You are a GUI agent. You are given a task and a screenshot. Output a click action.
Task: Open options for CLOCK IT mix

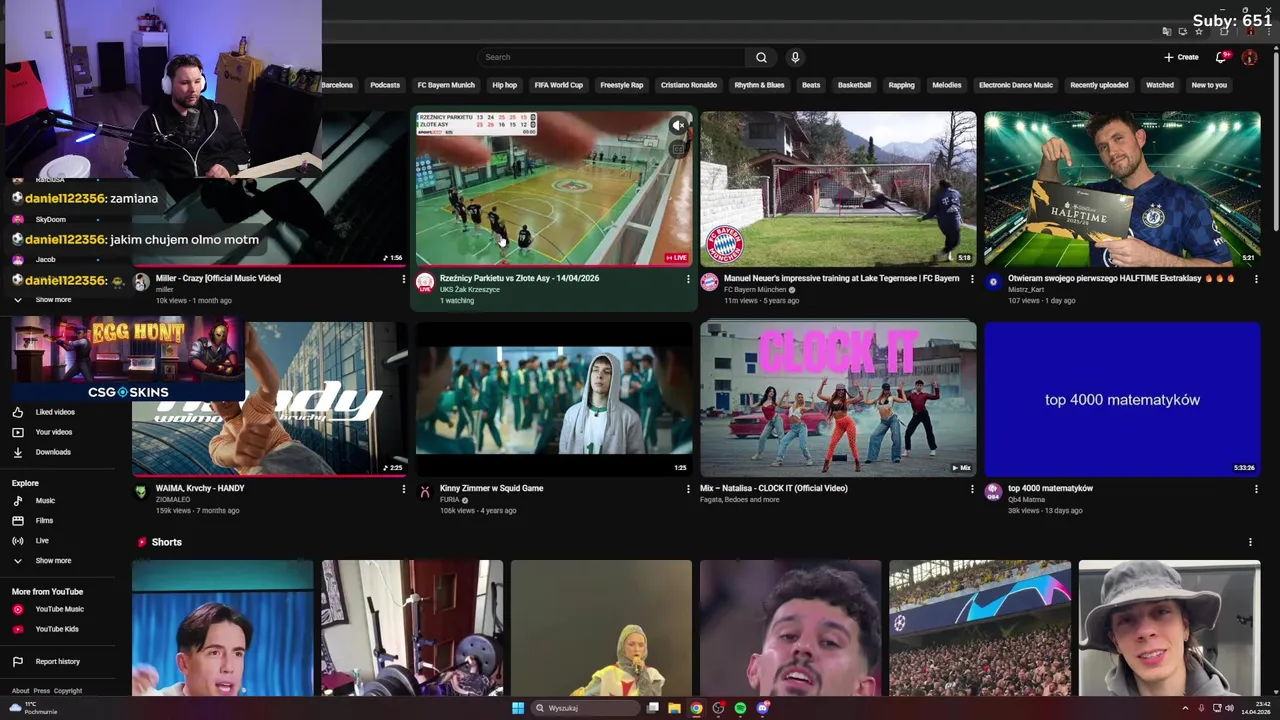[x=972, y=489]
